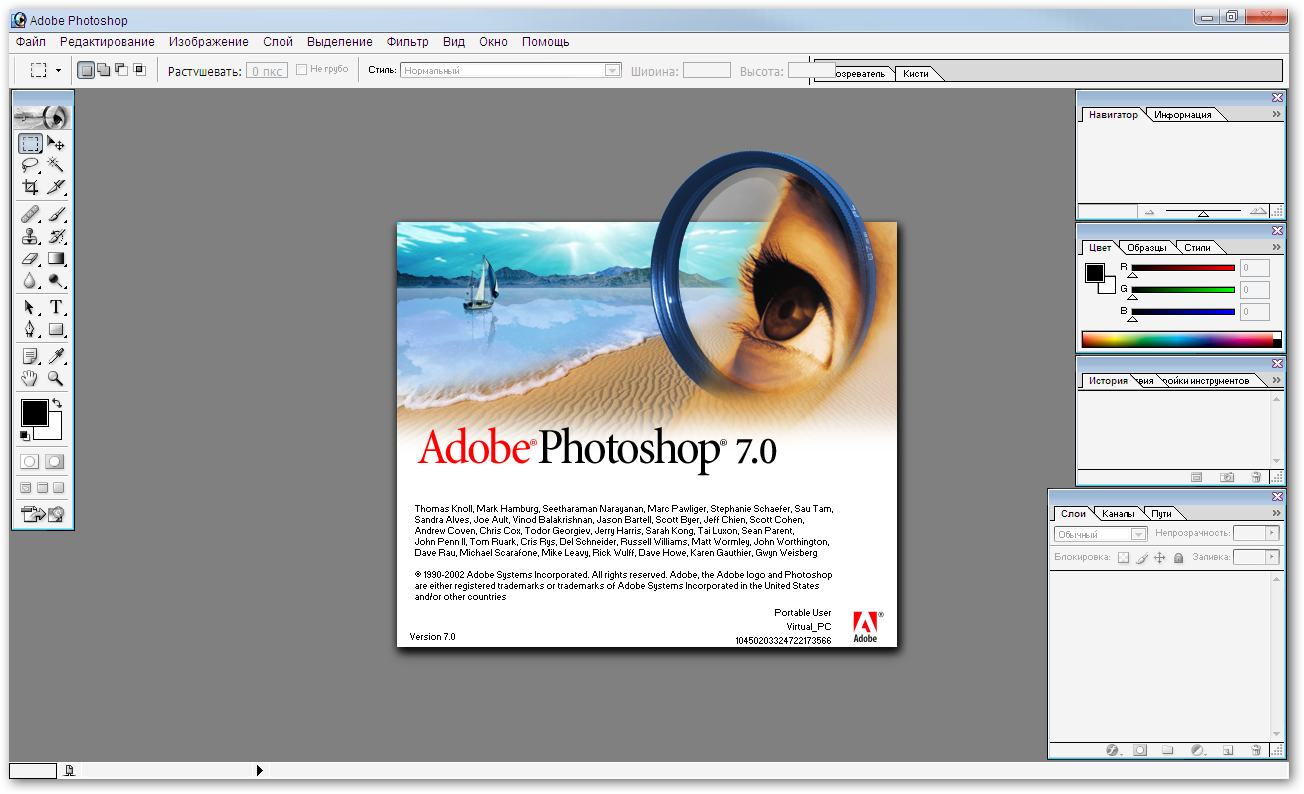Select the Rectangle shape tool

(56, 329)
